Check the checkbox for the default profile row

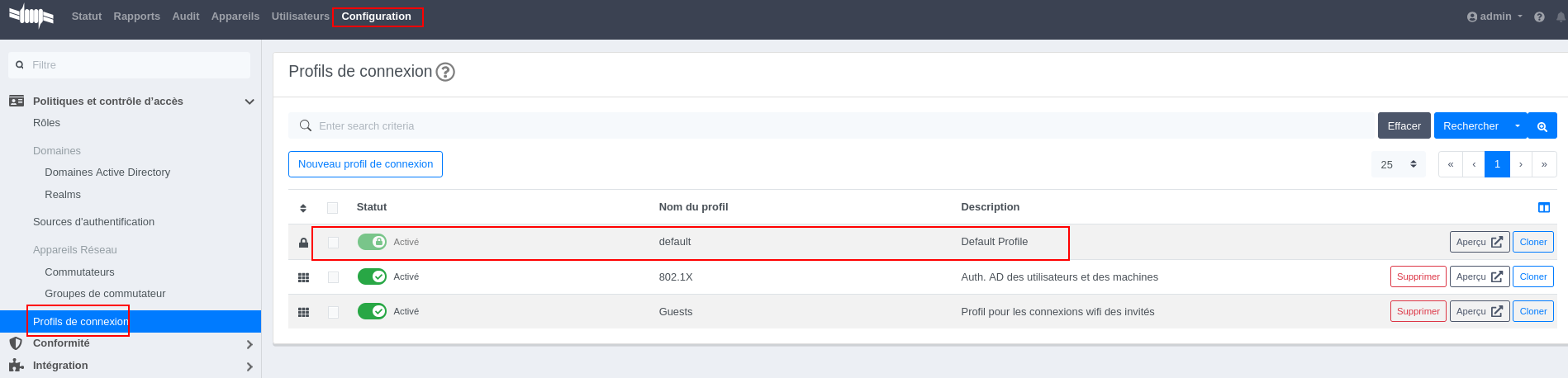pos(333,243)
